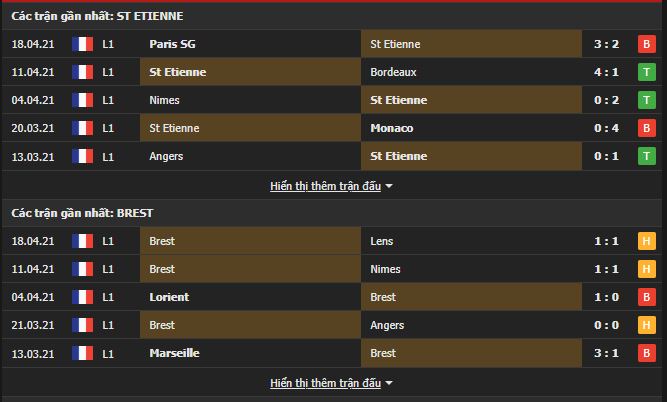The height and width of the screenshot is (402, 667).
Task: Click the 4 : 1 score for St Etienne vs Bordeaux
Action: [607, 72]
